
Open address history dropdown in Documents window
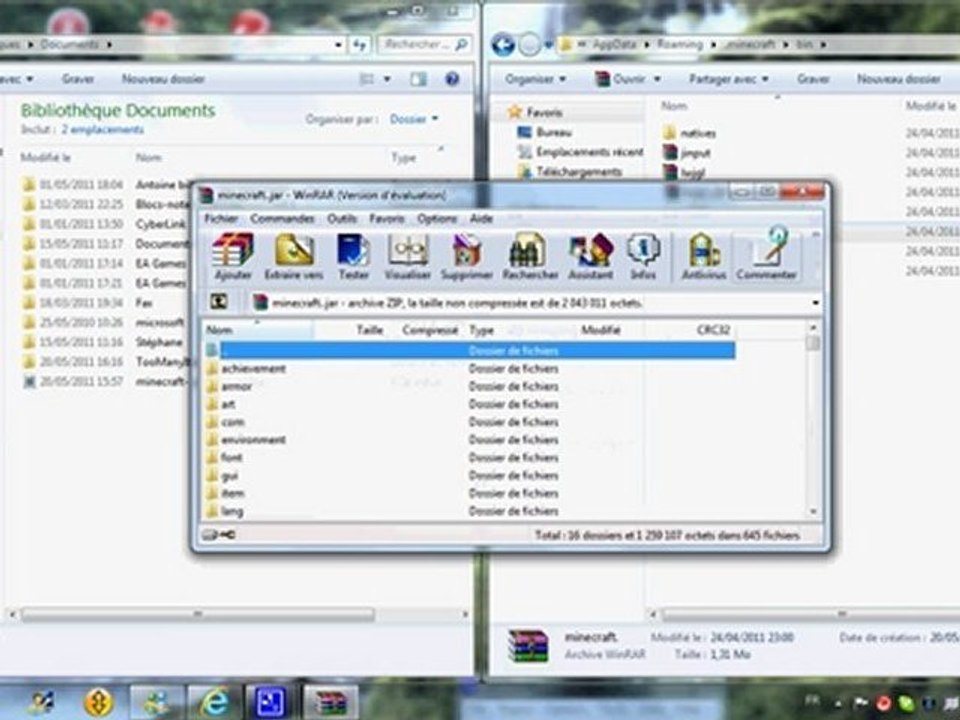[x=338, y=45]
